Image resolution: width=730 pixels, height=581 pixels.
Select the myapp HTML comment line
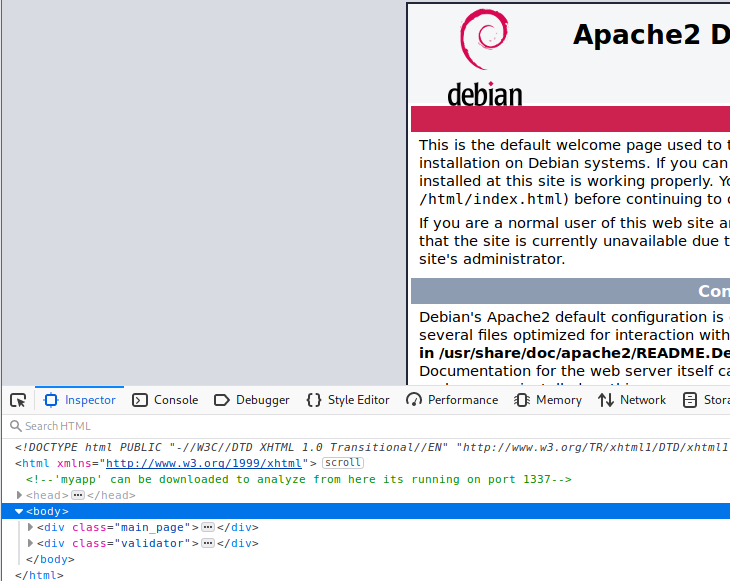pos(298,479)
